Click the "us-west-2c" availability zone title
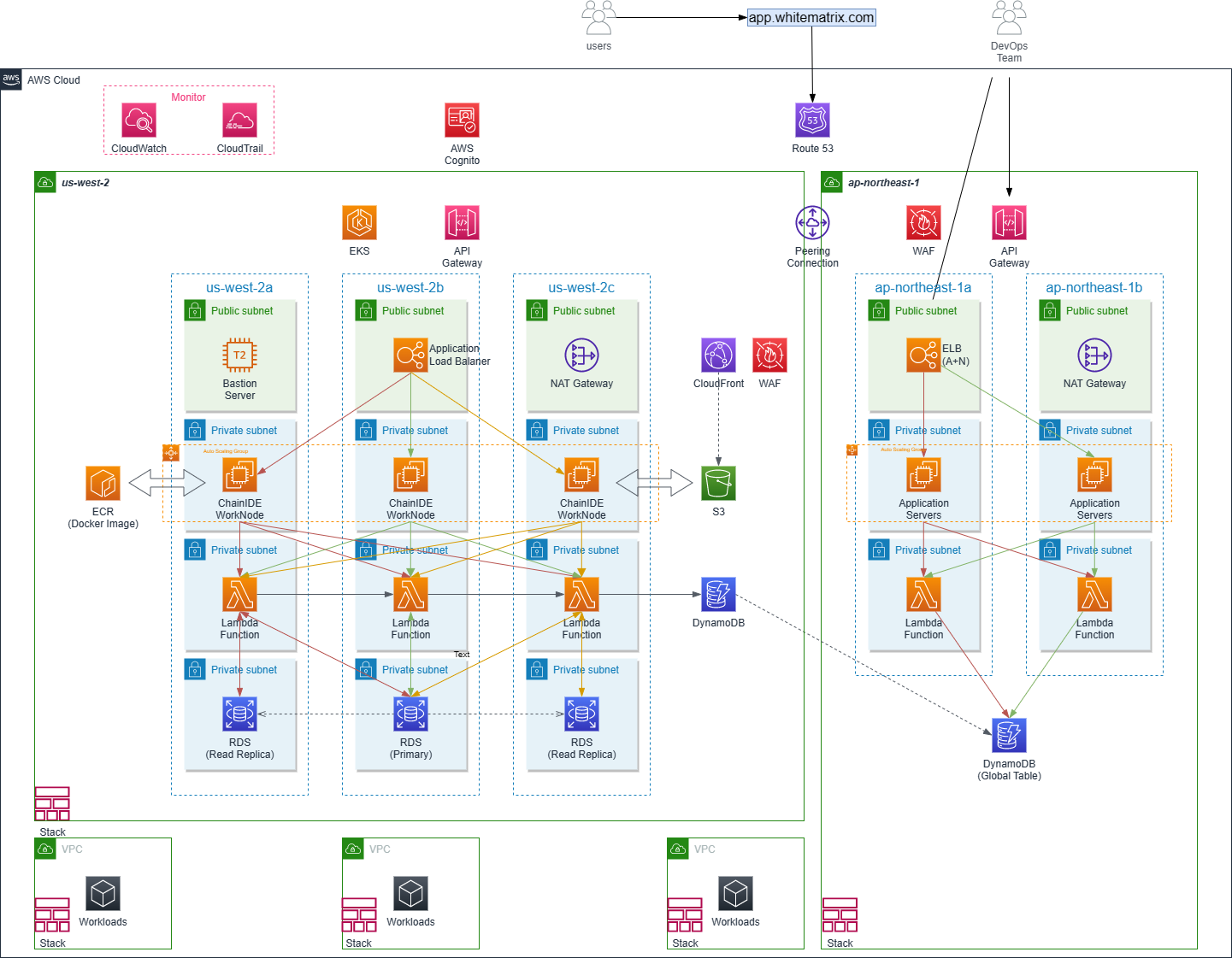 tap(581, 288)
